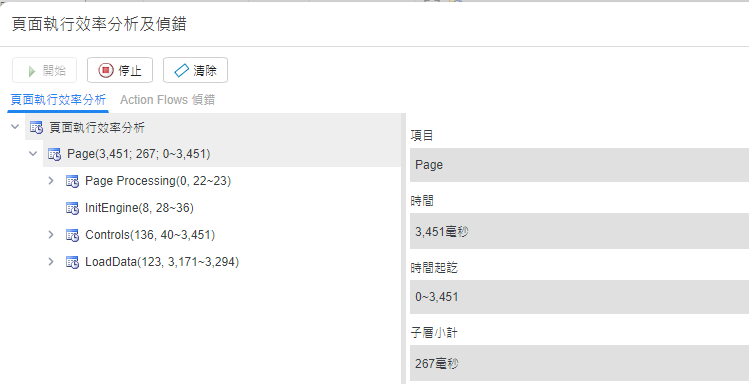This screenshot has height=384, width=749.
Task: Expand the Controls(136, 40~3,451) node
Action: [51, 235]
